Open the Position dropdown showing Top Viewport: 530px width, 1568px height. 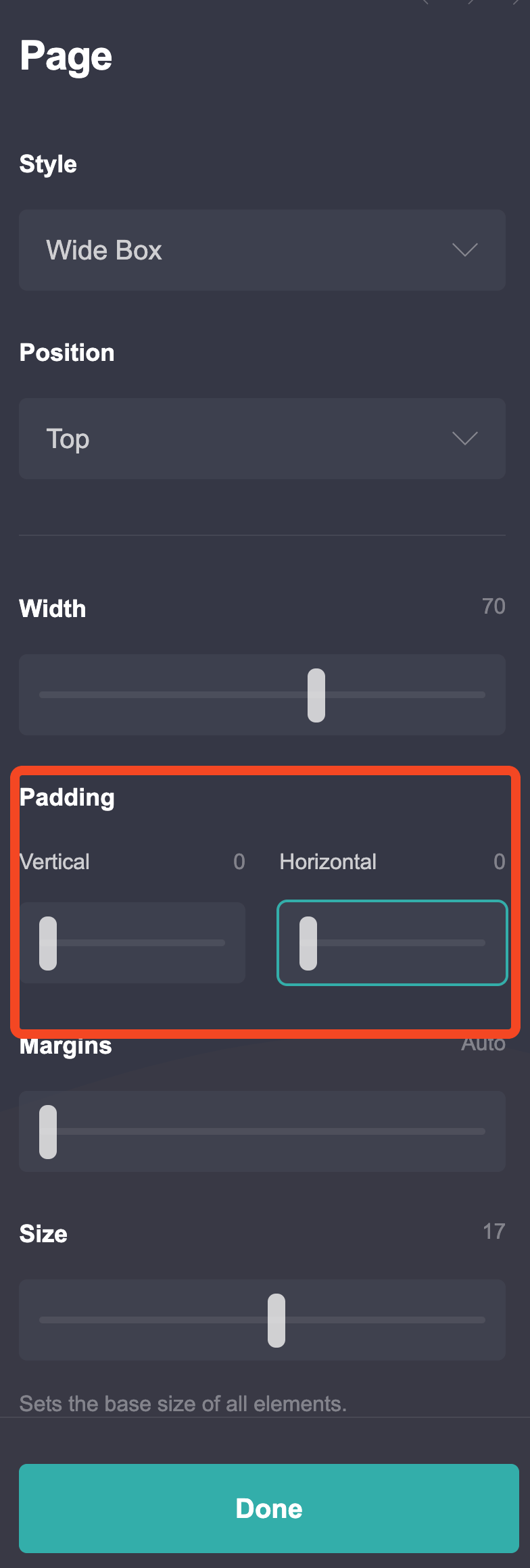click(x=262, y=439)
